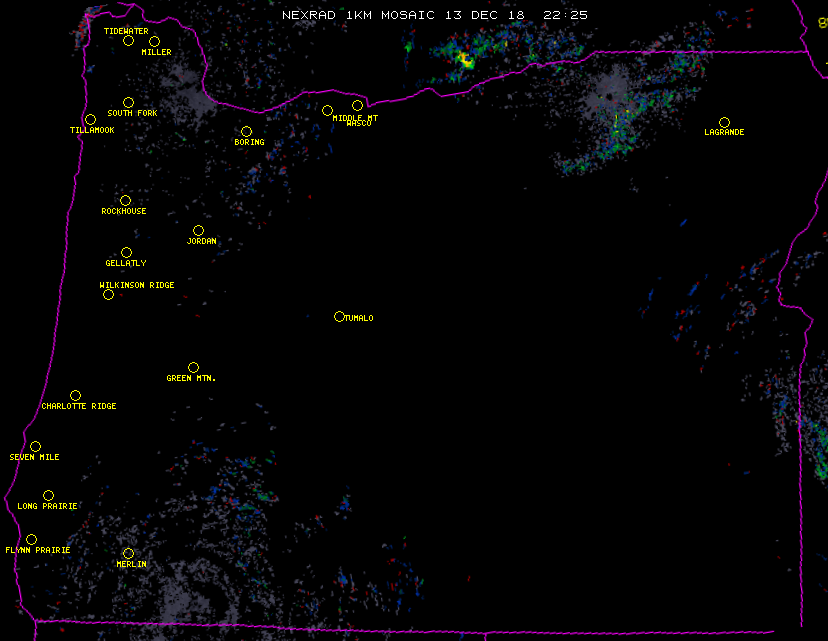
Task: Click the Boring station circle
Action: click(246, 131)
